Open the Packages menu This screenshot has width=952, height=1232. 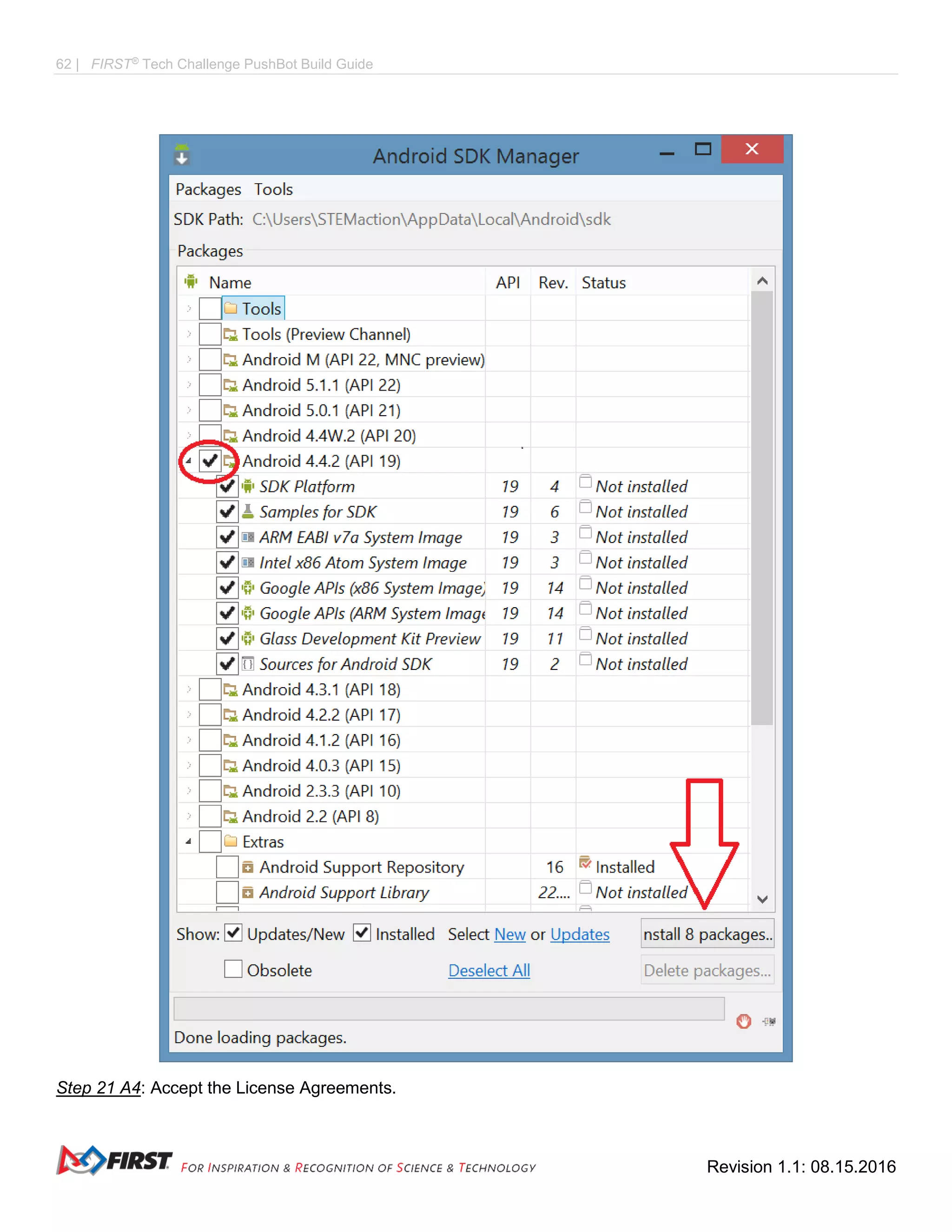coord(208,190)
